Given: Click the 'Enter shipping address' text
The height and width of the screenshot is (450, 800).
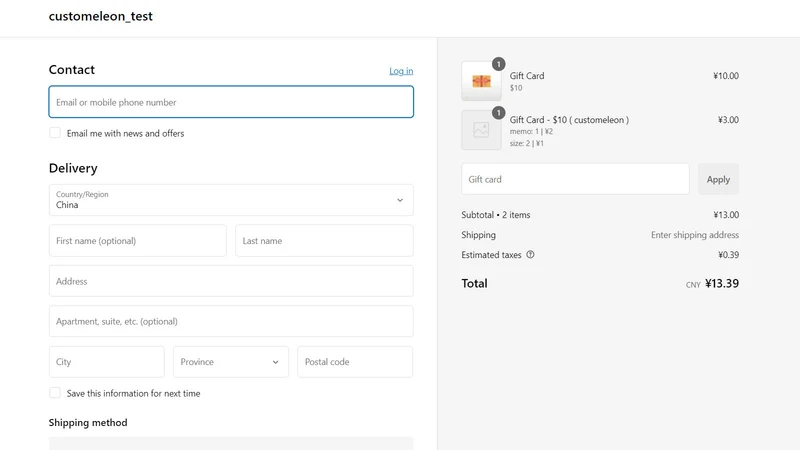Looking at the screenshot, I should 694,235.
